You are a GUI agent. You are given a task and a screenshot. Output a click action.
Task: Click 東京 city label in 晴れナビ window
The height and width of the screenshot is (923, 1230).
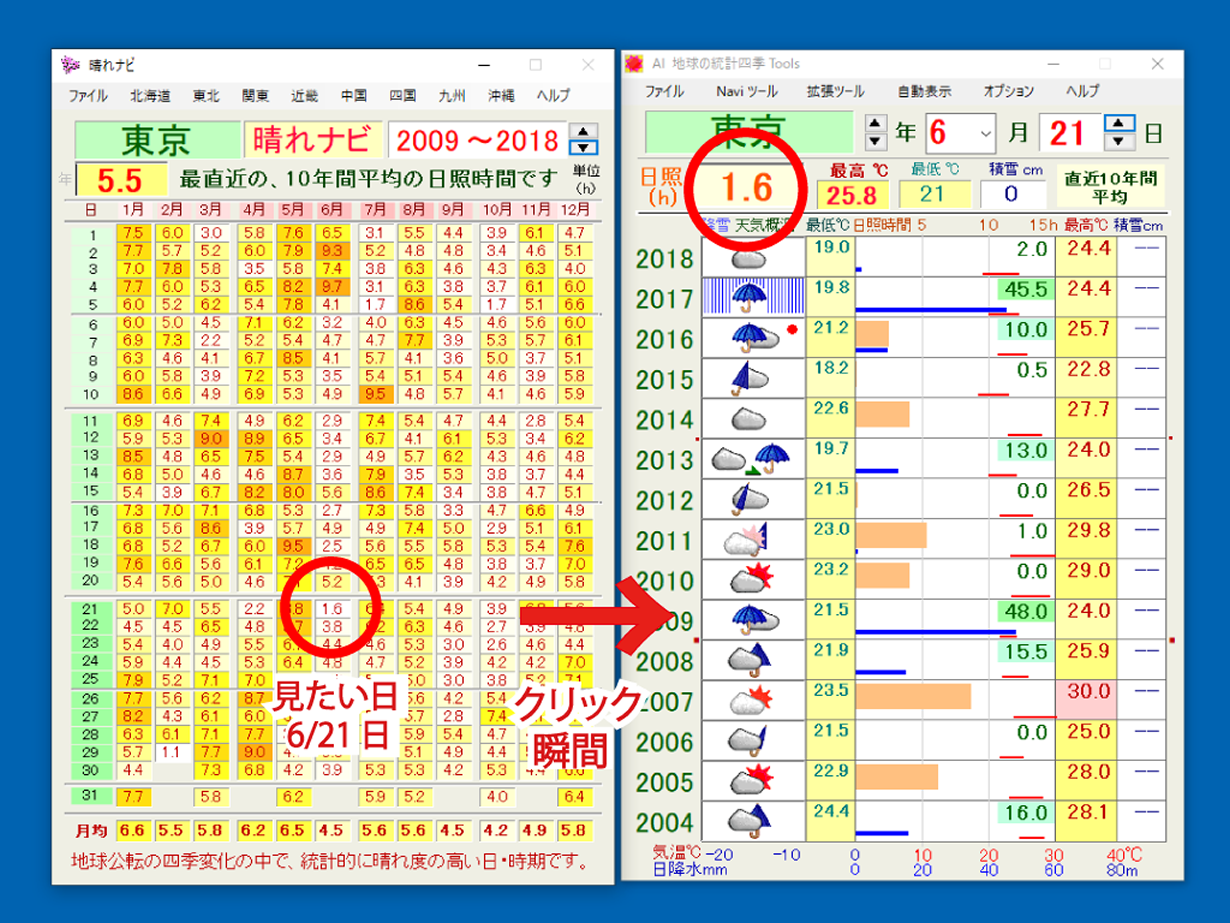[156, 141]
